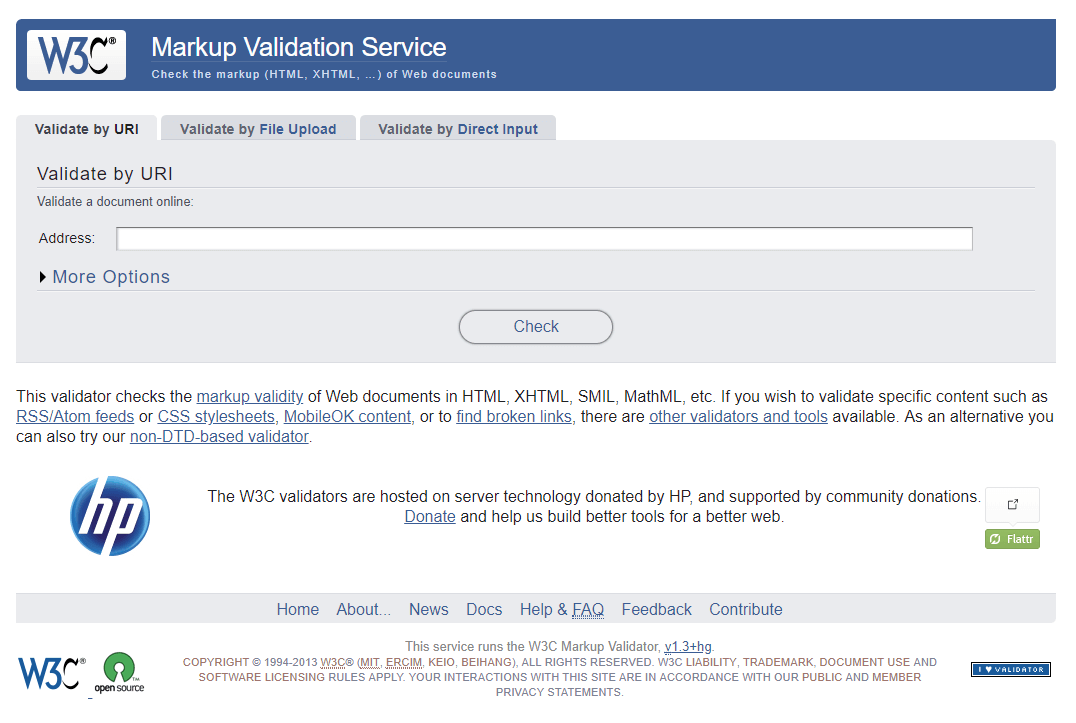The image size is (1076, 723).
Task: Click the ERCIM link in the copyright
Action: 404,662
